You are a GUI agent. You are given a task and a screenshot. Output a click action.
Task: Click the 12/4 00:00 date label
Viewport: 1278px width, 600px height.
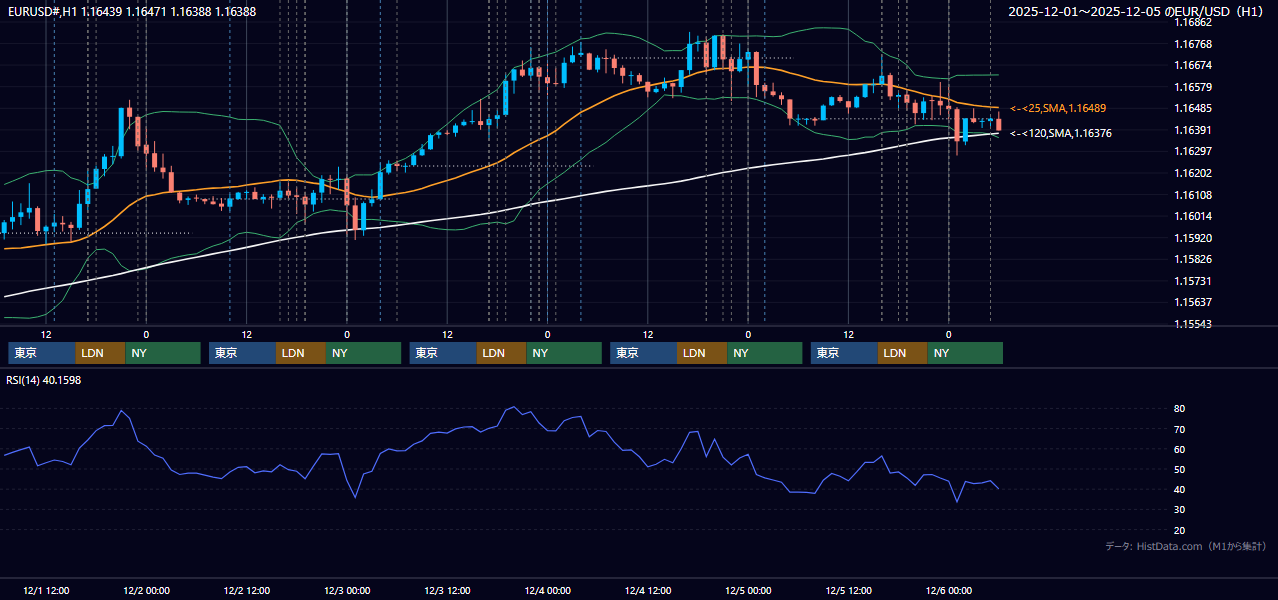click(x=547, y=591)
